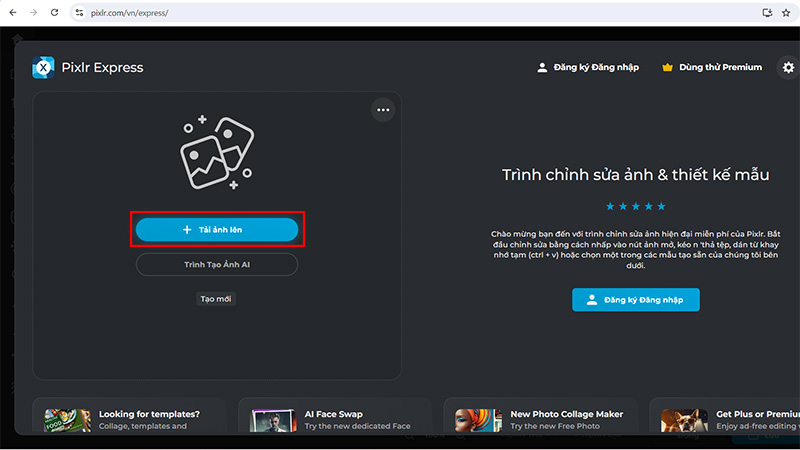
Task: Open 'Trình Tạo Ảnh AI' generator
Action: coord(217,264)
